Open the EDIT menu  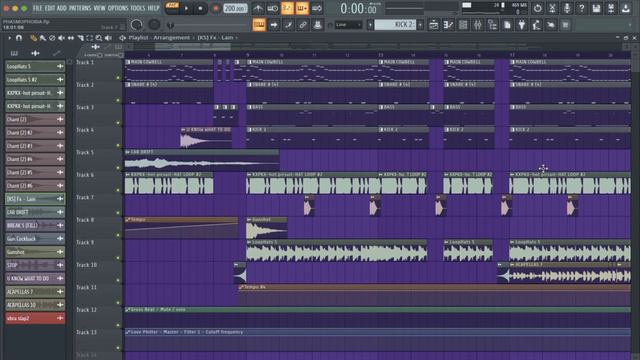click(x=50, y=8)
